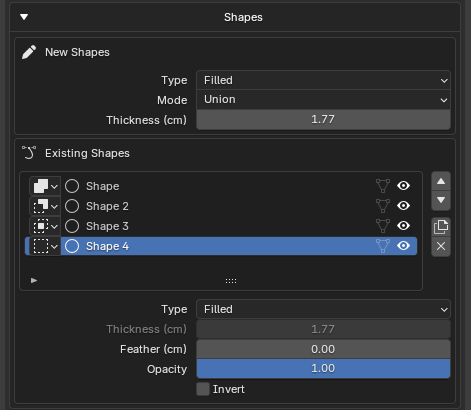Open the boolean mode dropdown for Shape 3

tap(45, 226)
